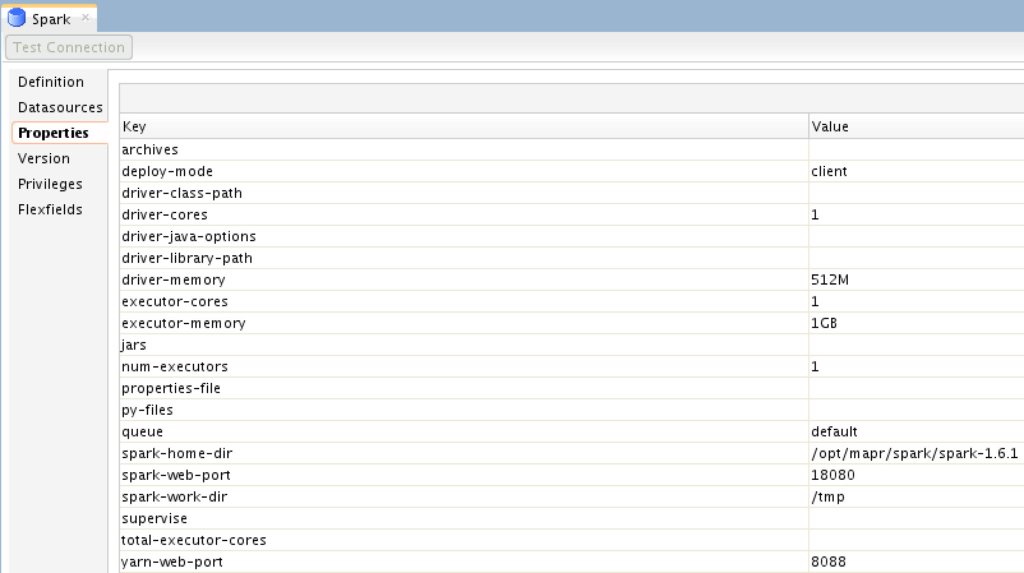Select the driver-java-options key
Image resolution: width=1024 pixels, height=573 pixels.
189,236
